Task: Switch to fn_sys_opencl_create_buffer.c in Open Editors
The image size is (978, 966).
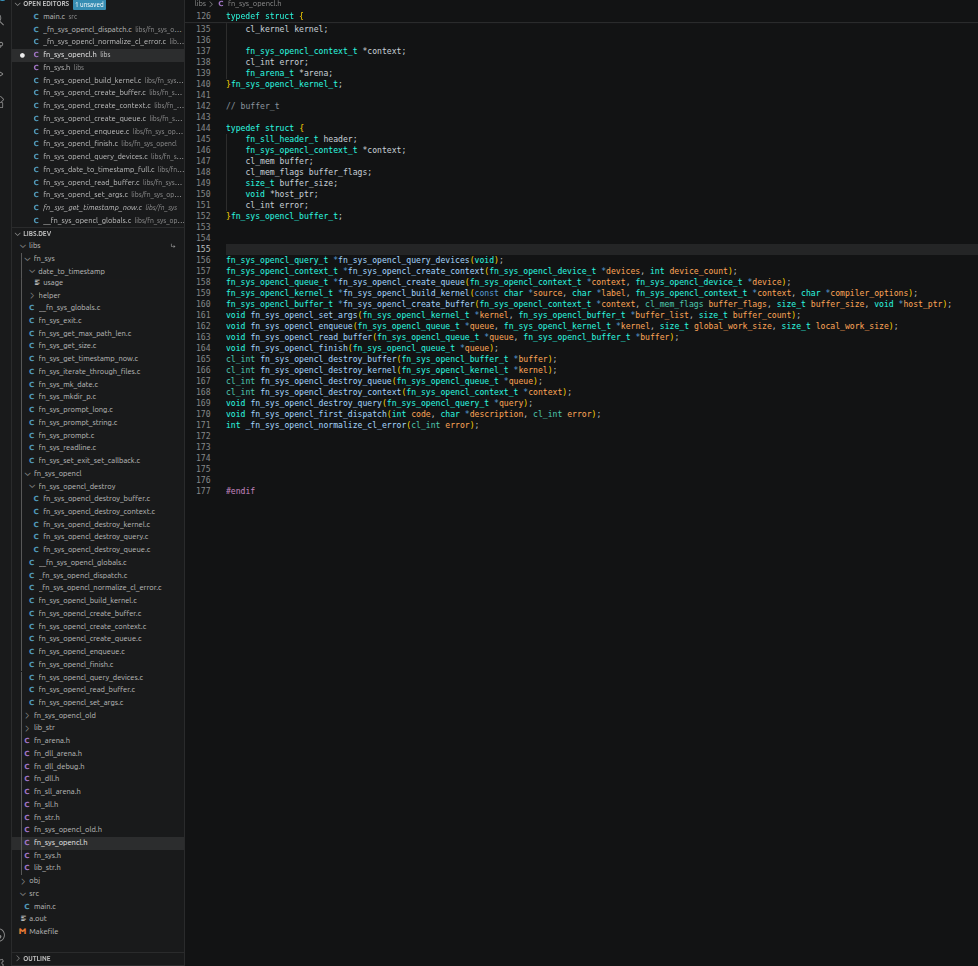Action: point(94,93)
